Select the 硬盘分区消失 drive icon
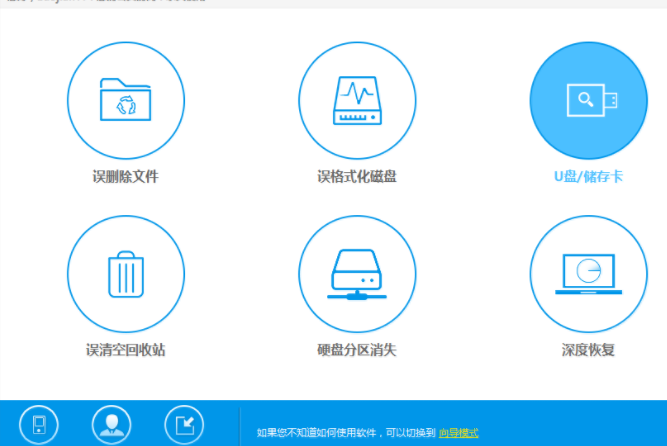This screenshot has height=446, width=667. [x=357, y=273]
